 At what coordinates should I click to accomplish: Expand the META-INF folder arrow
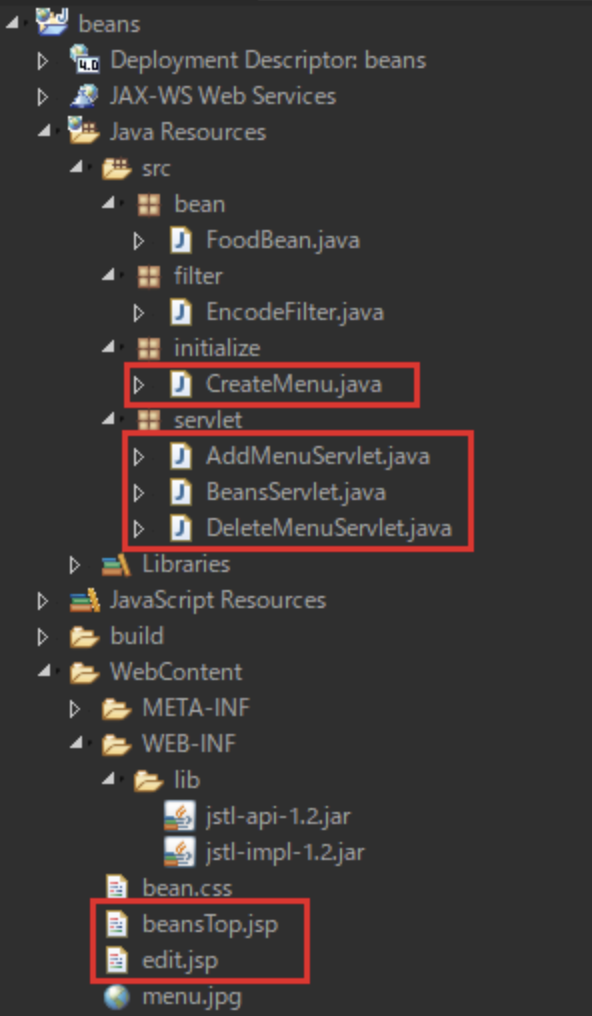pos(75,708)
